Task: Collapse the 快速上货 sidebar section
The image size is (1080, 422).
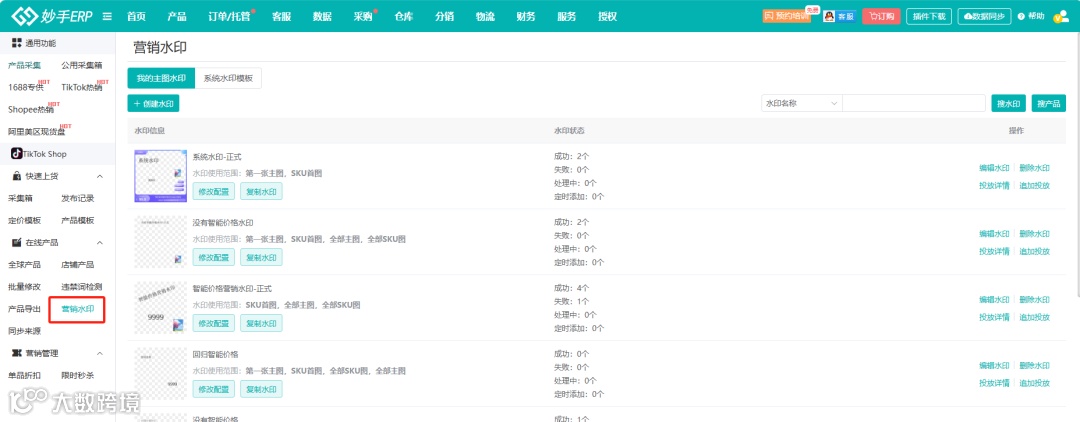Action: (99, 176)
